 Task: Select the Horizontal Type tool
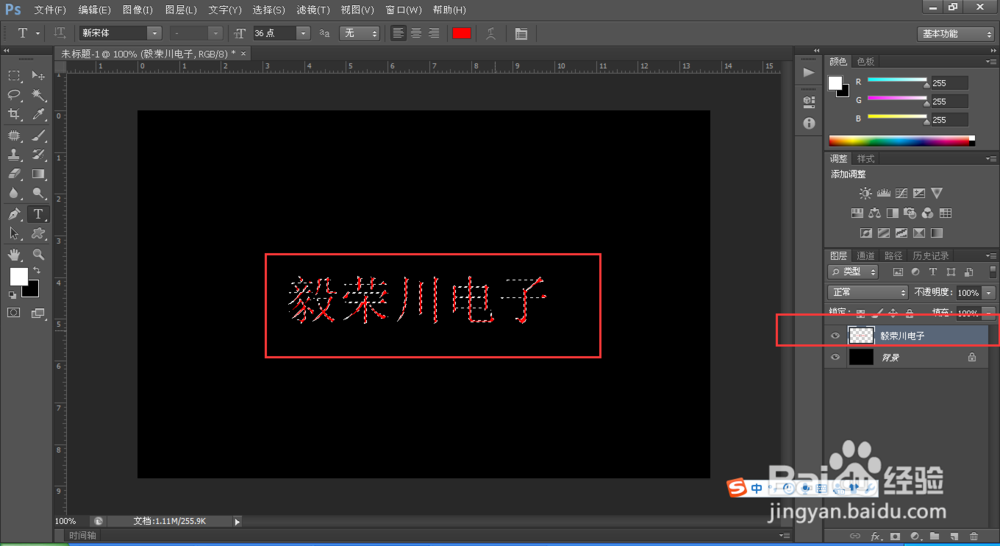pyautogui.click(x=38, y=214)
